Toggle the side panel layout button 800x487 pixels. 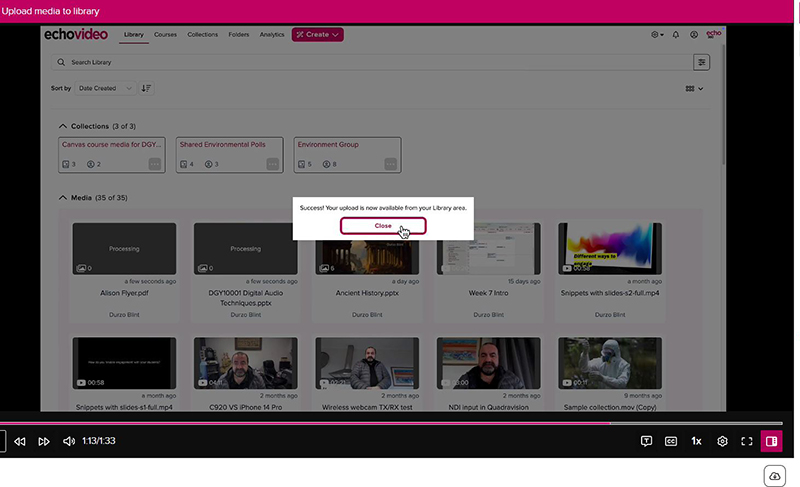(771, 441)
